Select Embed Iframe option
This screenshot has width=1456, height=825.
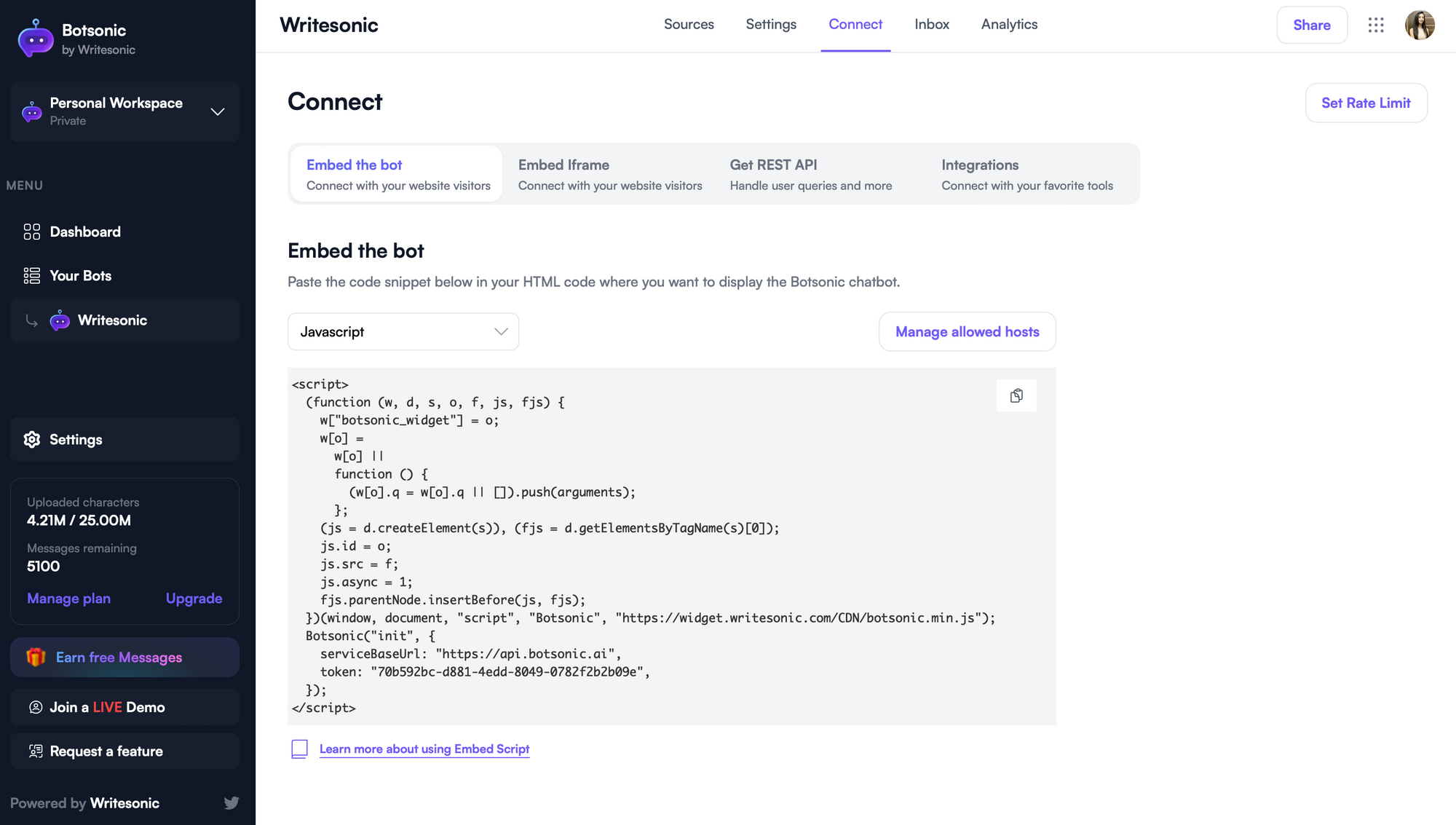pyautogui.click(x=610, y=173)
